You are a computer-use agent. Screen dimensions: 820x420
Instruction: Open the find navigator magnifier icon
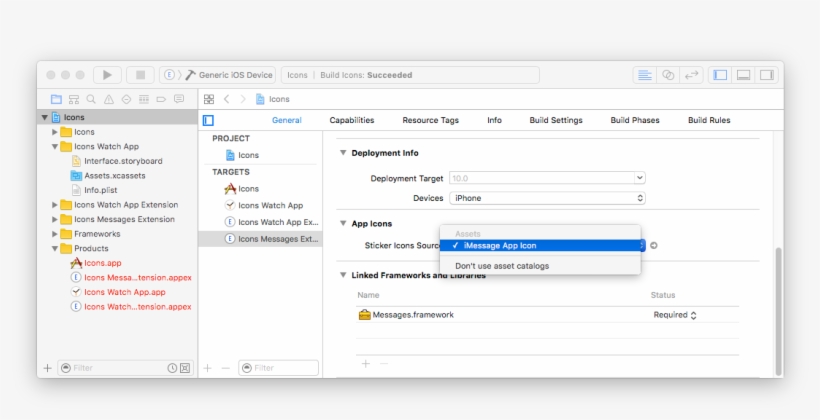pos(91,99)
